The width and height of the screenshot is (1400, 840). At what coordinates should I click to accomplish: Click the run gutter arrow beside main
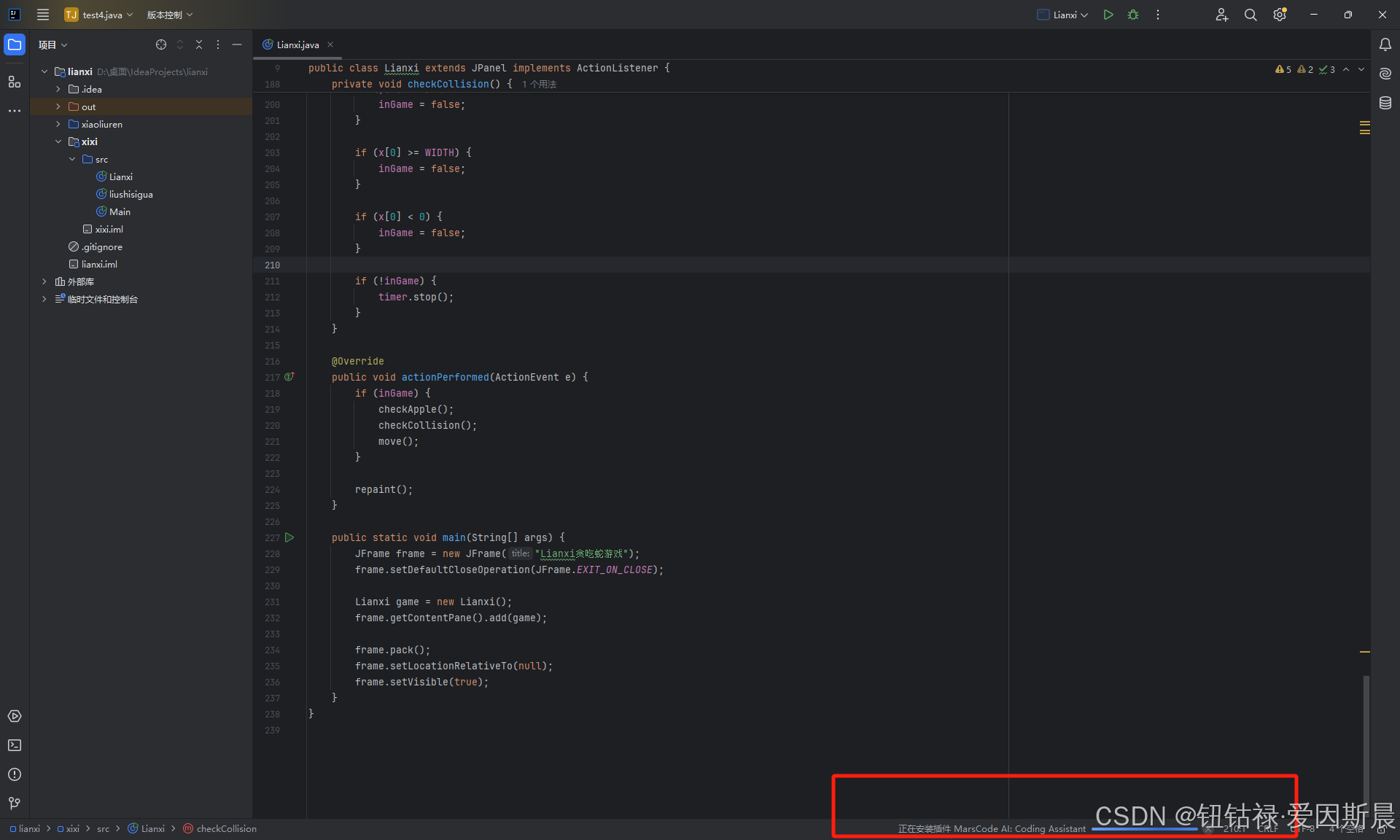coord(289,537)
